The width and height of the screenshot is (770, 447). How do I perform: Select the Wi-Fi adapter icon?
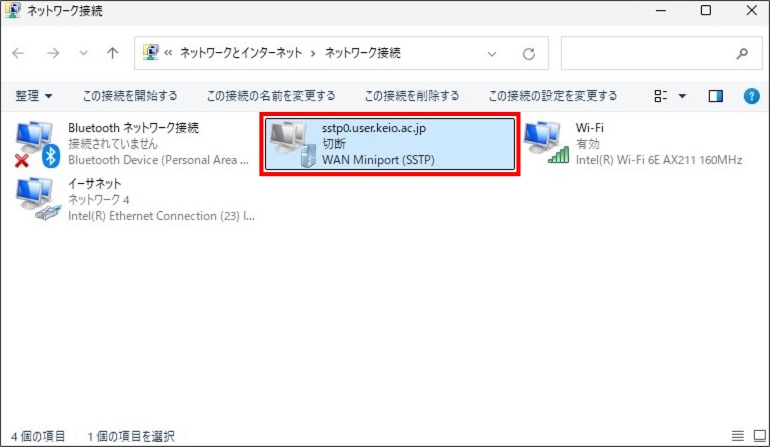[x=546, y=144]
